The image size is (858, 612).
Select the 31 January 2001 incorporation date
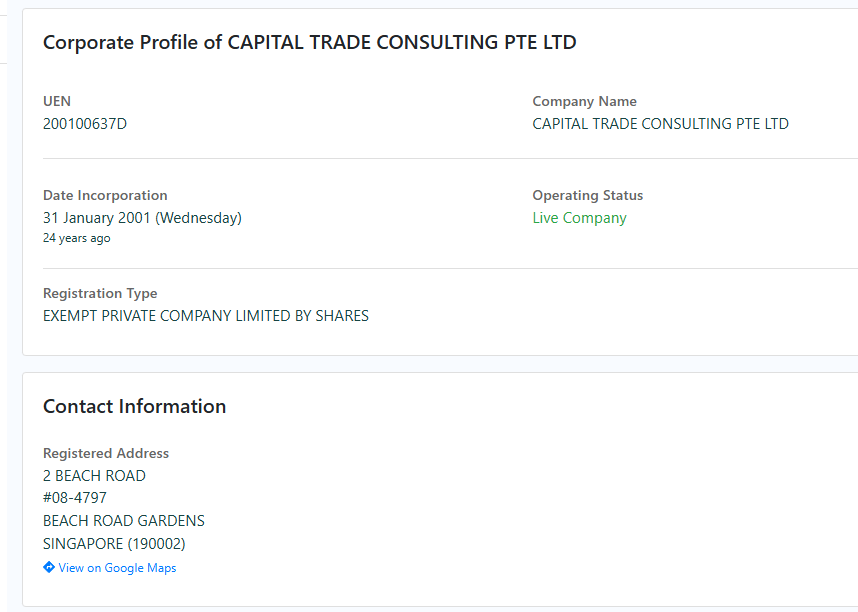pos(142,218)
